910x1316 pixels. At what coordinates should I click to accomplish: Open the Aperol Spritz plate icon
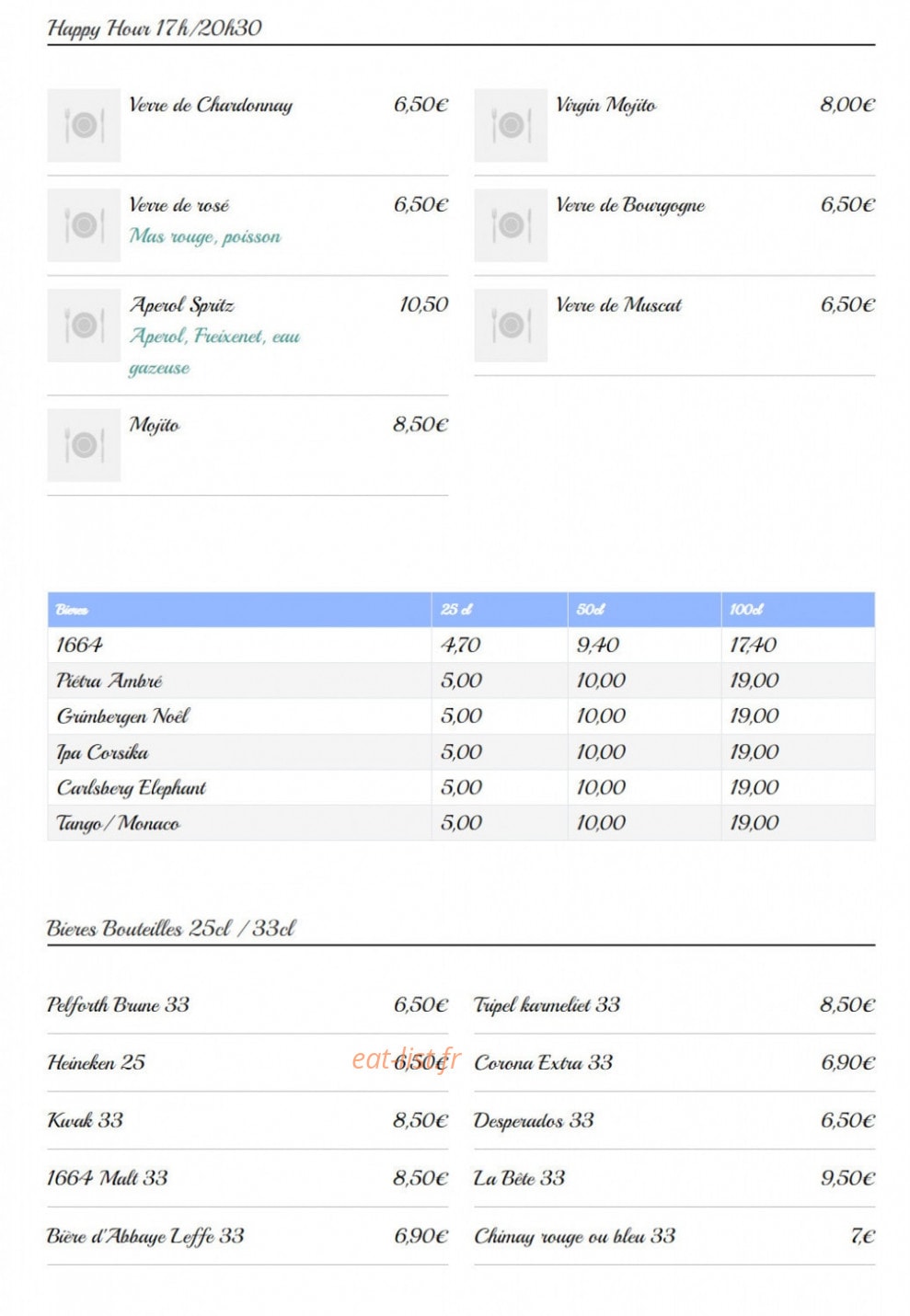tap(84, 326)
